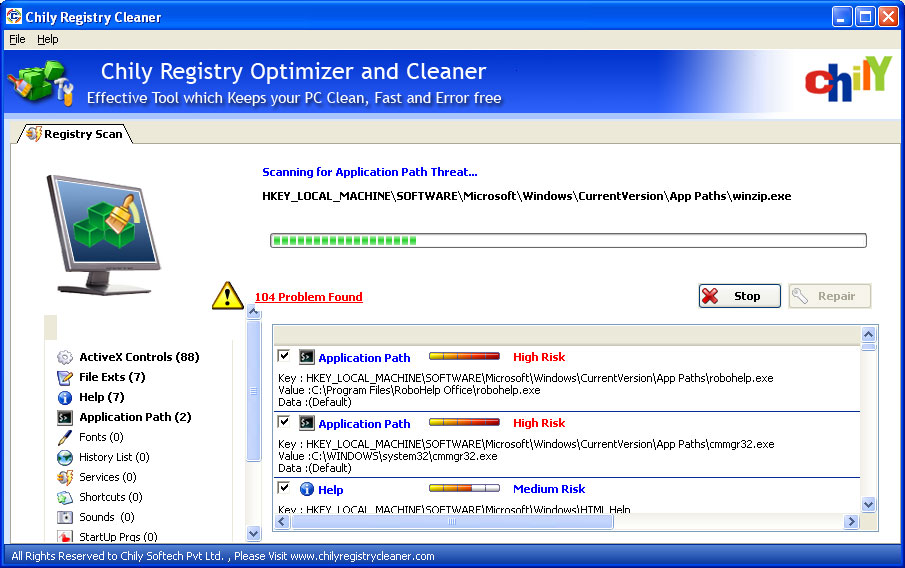Click the Scanning for Application Path Threat text
The image size is (905, 568).
[369, 172]
